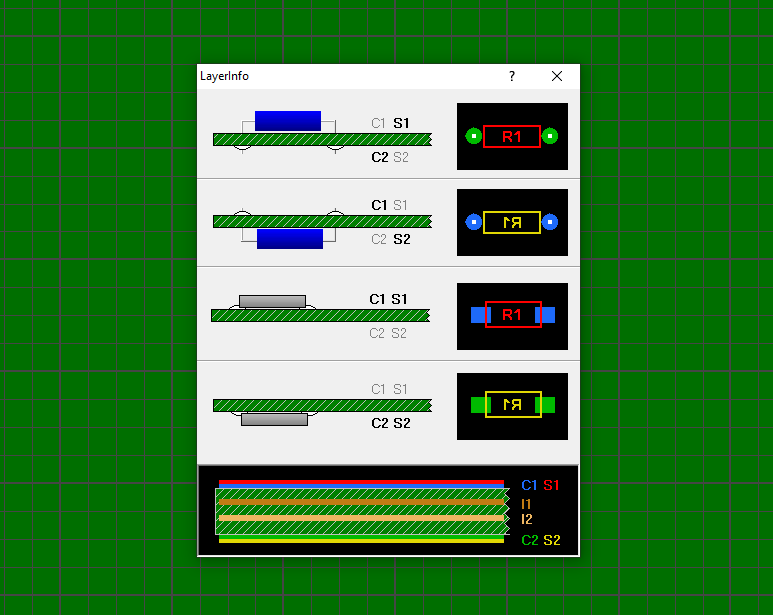Click the blue through-hole component under the board
This screenshot has height=615, width=773.
coord(290,239)
